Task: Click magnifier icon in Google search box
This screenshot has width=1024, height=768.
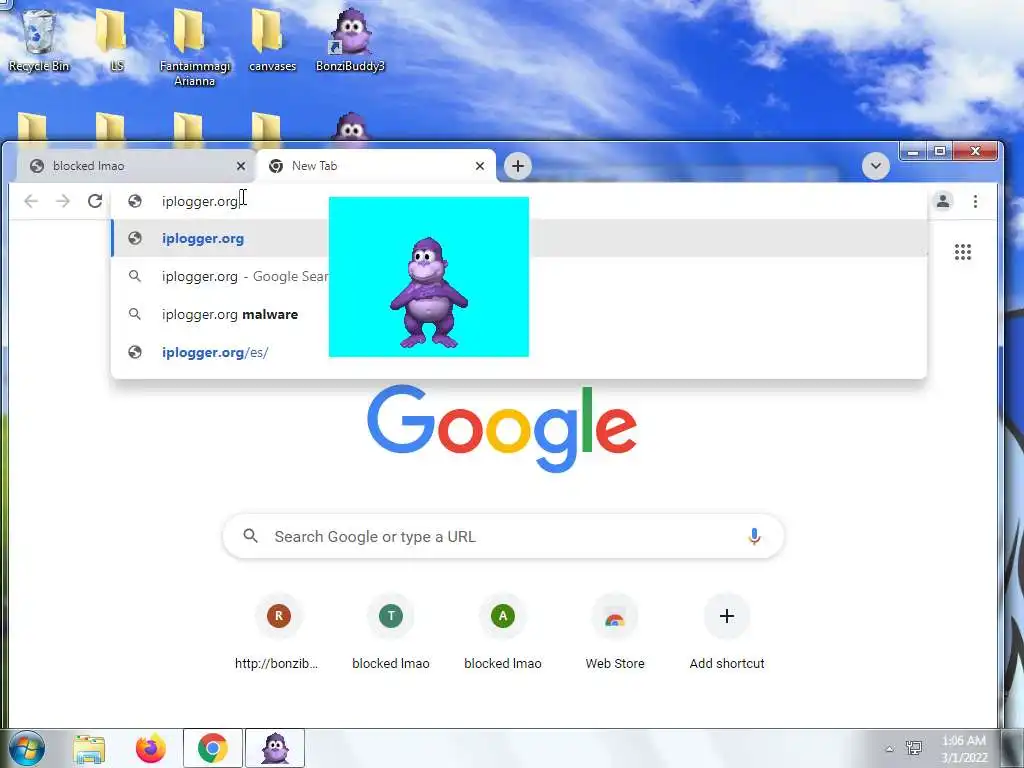Action: point(251,536)
